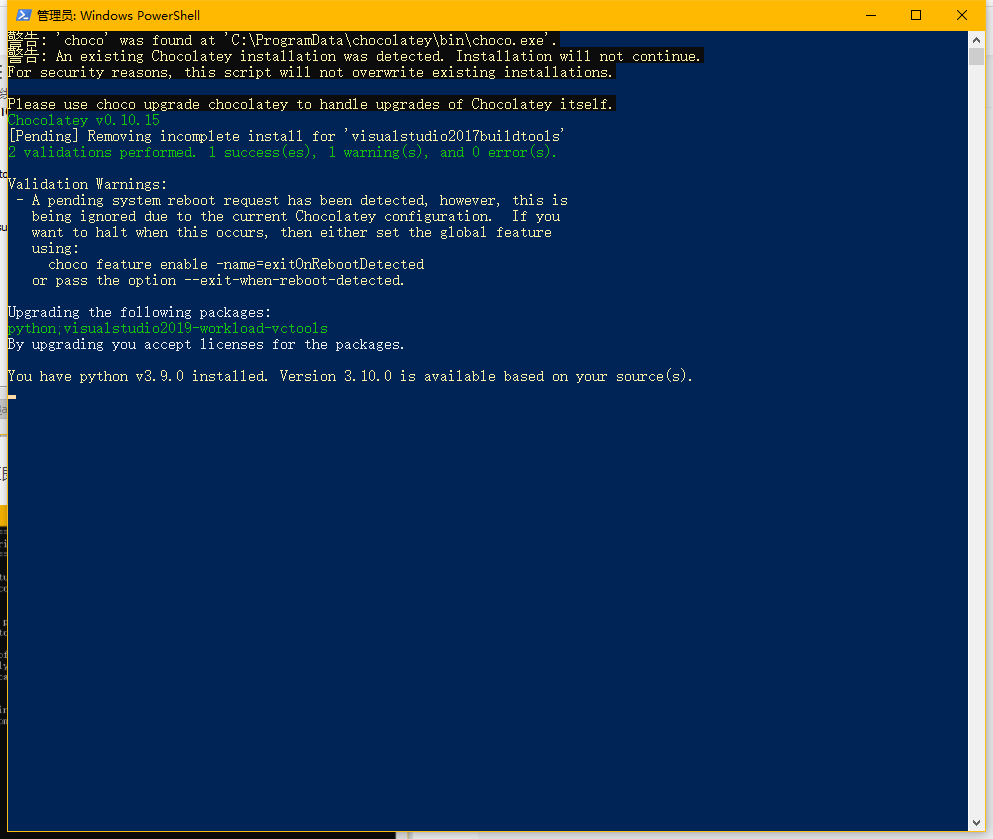This screenshot has width=993, height=839.
Task: Click the minimize button on PowerShell window
Action: (869, 15)
